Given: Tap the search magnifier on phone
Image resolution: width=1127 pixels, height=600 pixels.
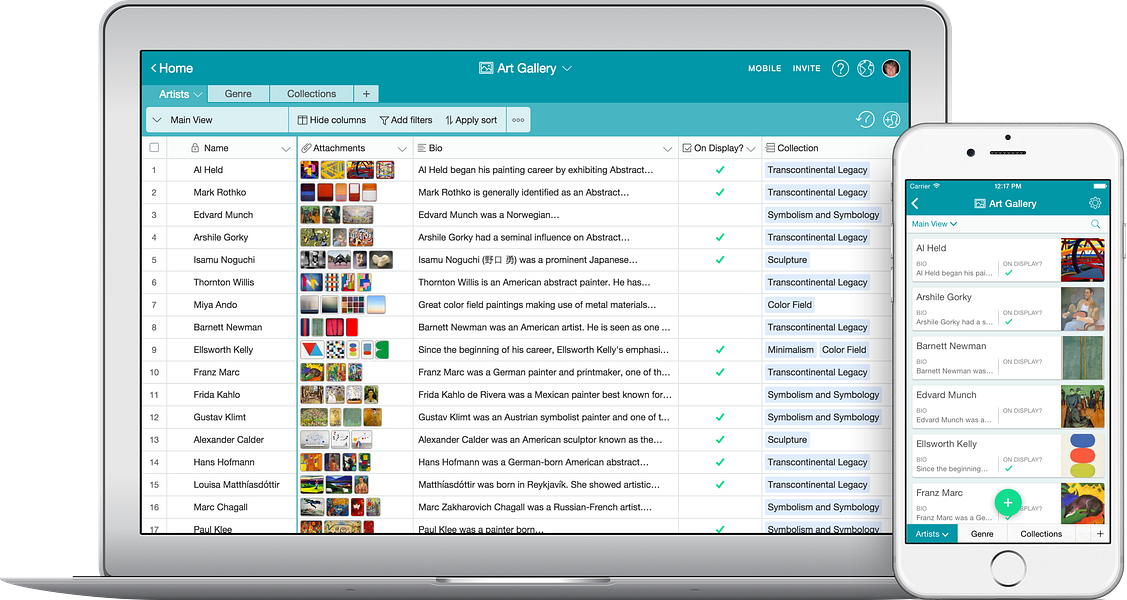Looking at the screenshot, I should [x=1095, y=224].
